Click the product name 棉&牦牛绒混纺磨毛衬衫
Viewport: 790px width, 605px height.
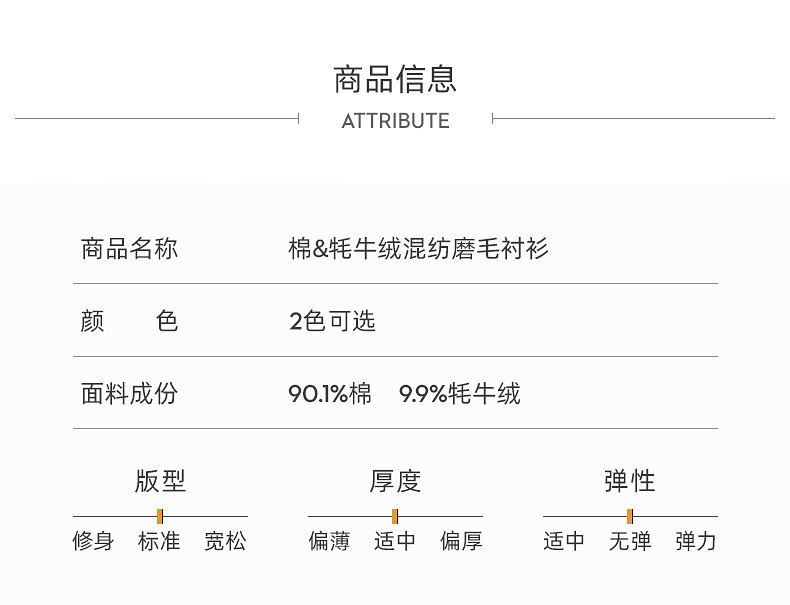click(418, 249)
